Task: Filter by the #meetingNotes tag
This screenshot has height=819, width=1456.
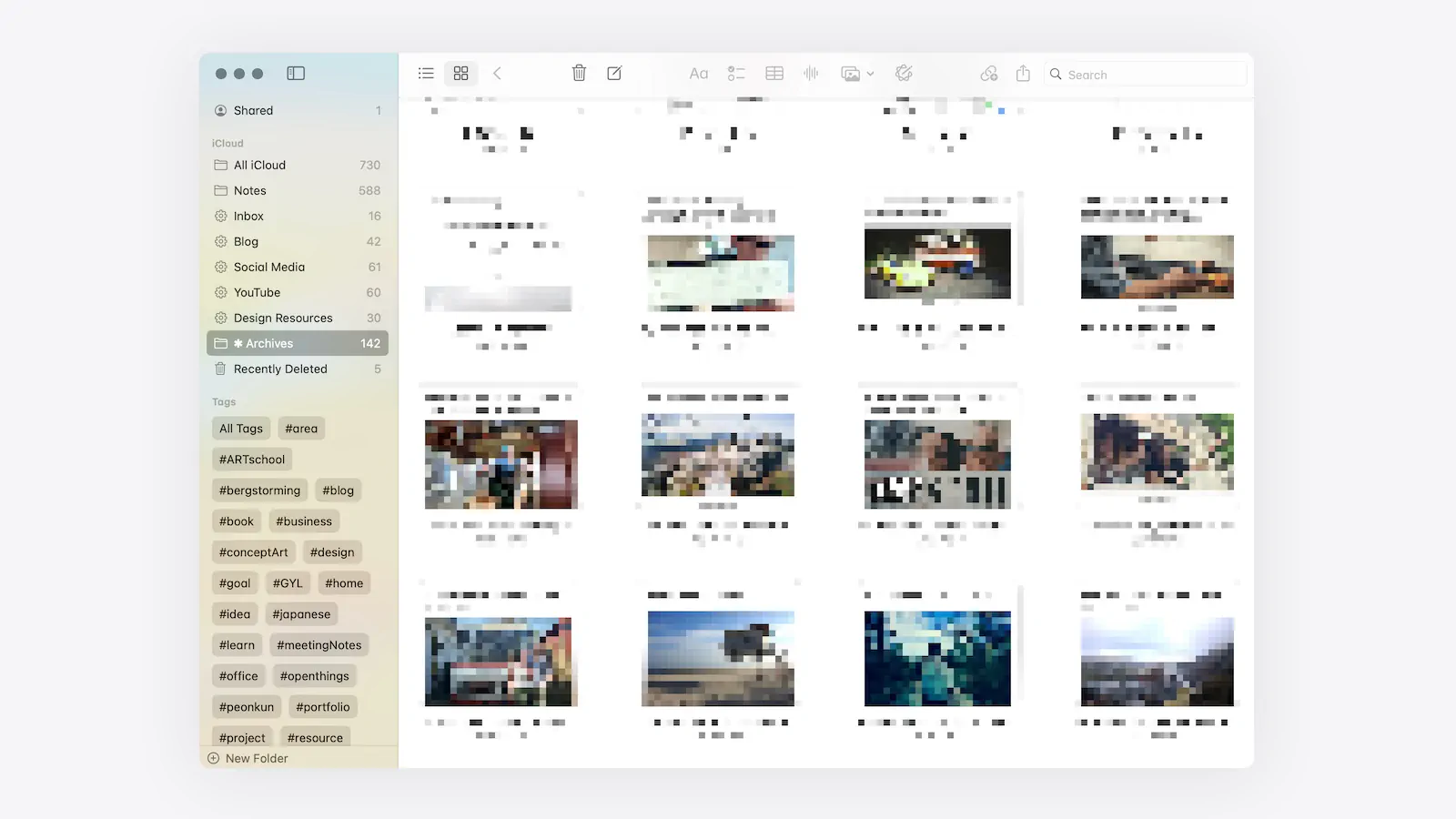Action: coord(318,645)
